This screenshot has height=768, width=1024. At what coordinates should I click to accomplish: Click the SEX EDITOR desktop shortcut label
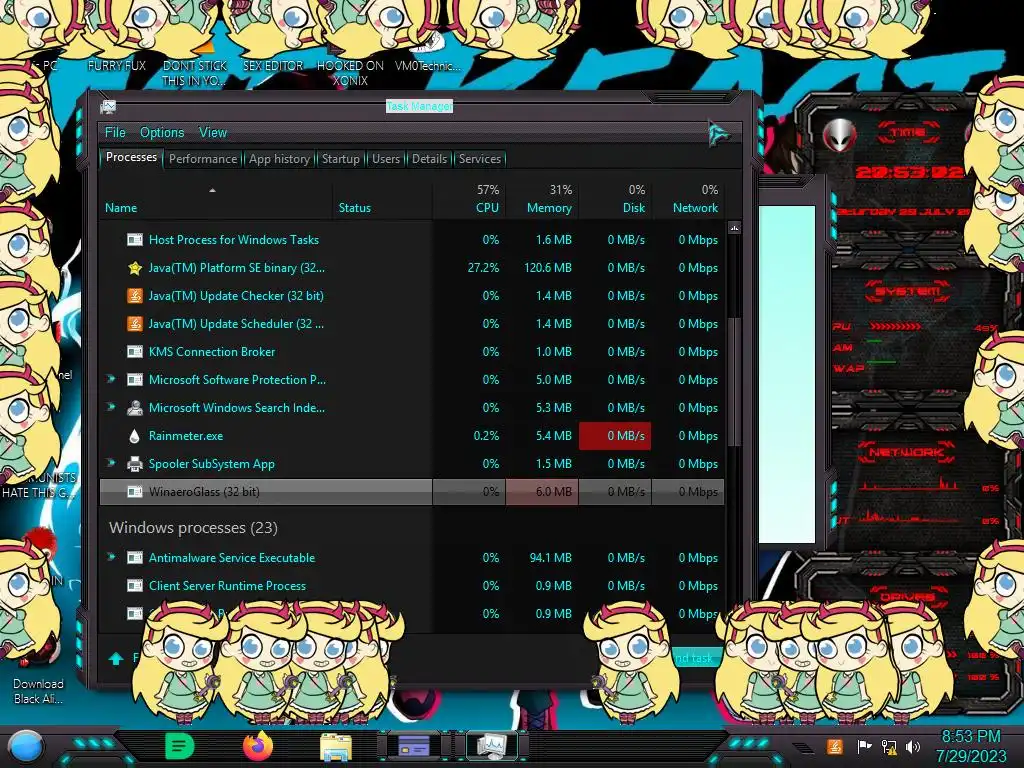pyautogui.click(x=273, y=66)
